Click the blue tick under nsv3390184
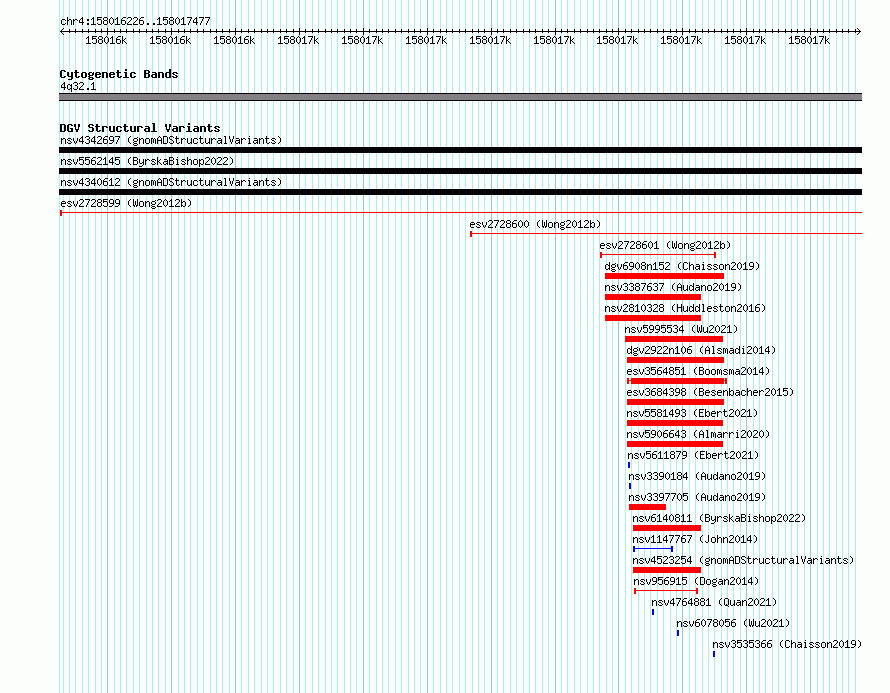The height and width of the screenshot is (693, 890). (x=630, y=486)
